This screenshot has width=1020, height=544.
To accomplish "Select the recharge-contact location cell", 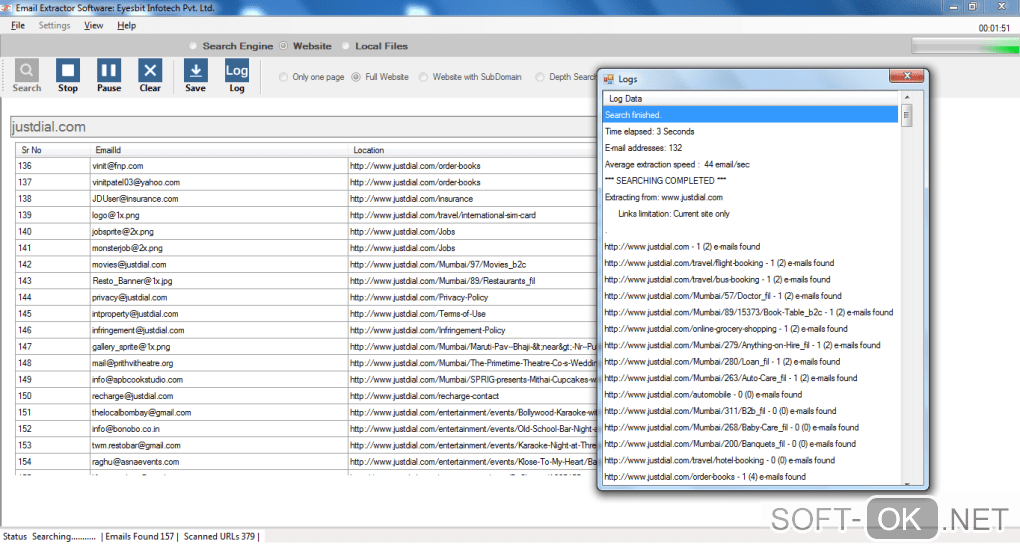I will point(473,396).
